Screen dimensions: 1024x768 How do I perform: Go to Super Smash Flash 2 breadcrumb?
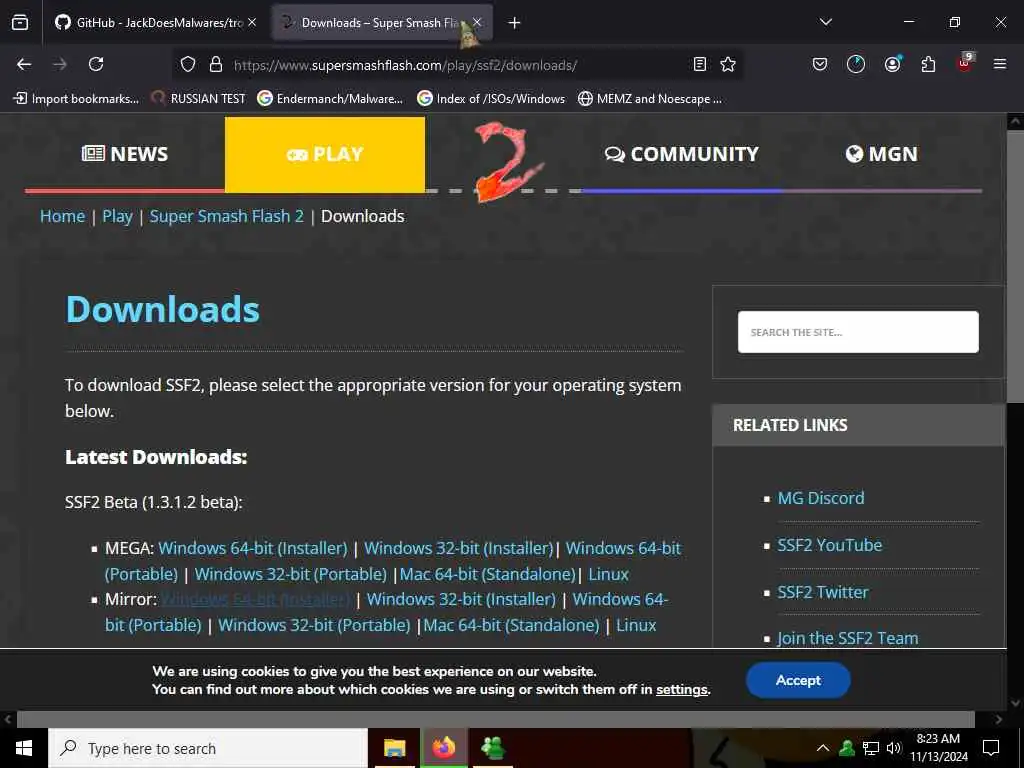pos(227,216)
